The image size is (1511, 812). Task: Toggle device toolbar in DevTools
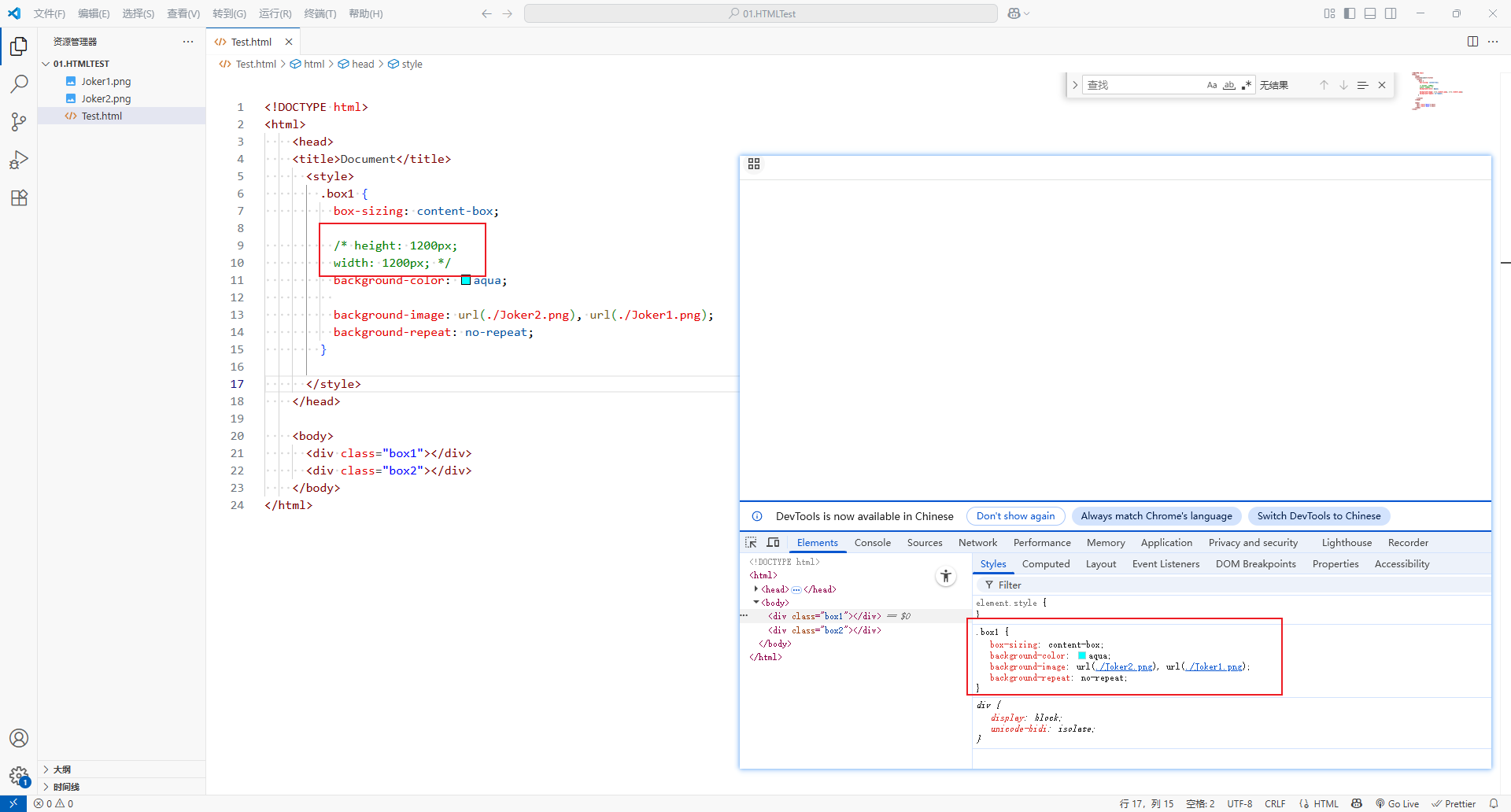[x=773, y=542]
